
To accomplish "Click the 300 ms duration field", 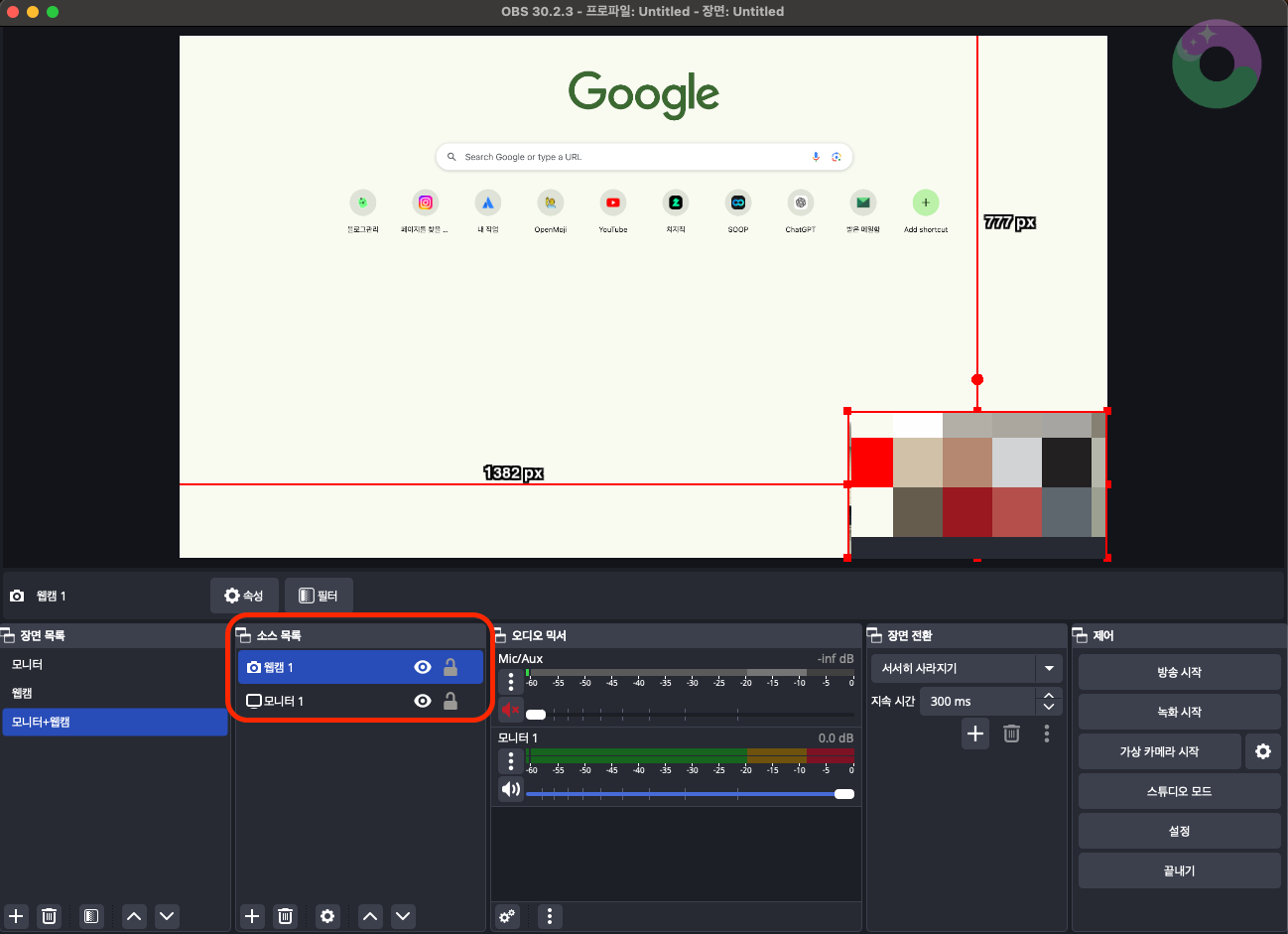I will click(x=978, y=701).
